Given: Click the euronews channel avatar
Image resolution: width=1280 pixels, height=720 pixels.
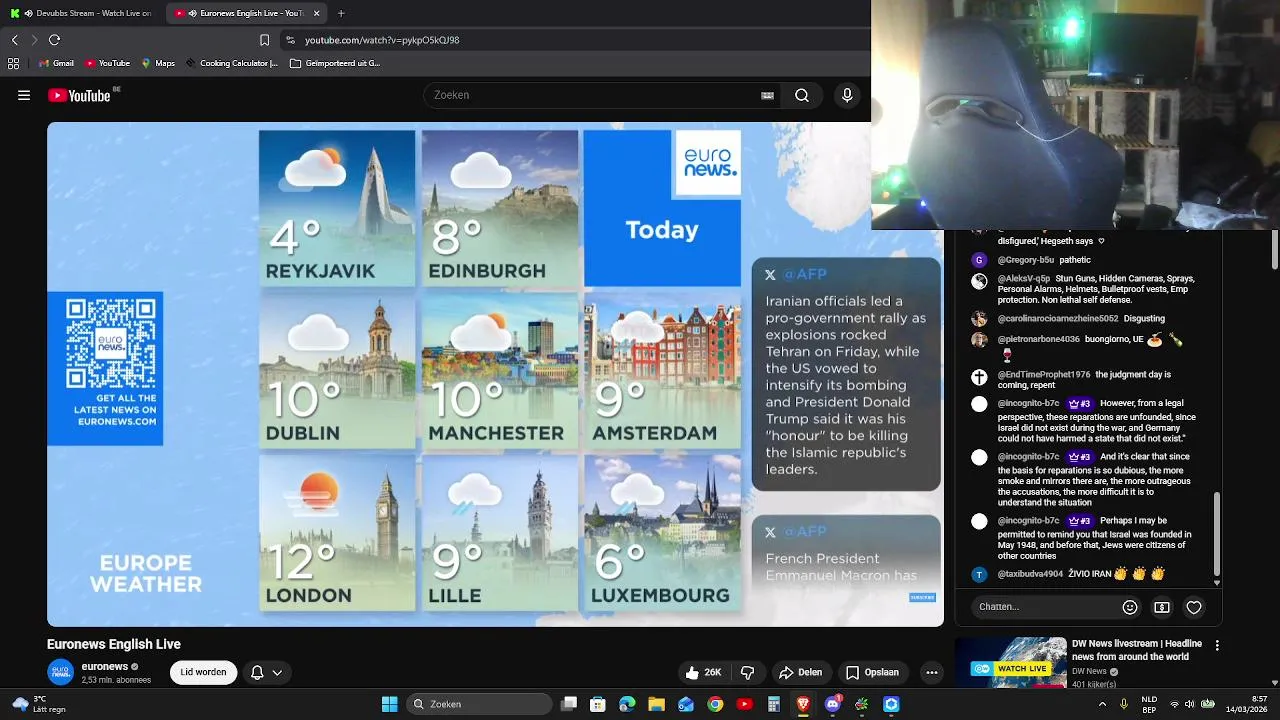Looking at the screenshot, I should (61, 672).
